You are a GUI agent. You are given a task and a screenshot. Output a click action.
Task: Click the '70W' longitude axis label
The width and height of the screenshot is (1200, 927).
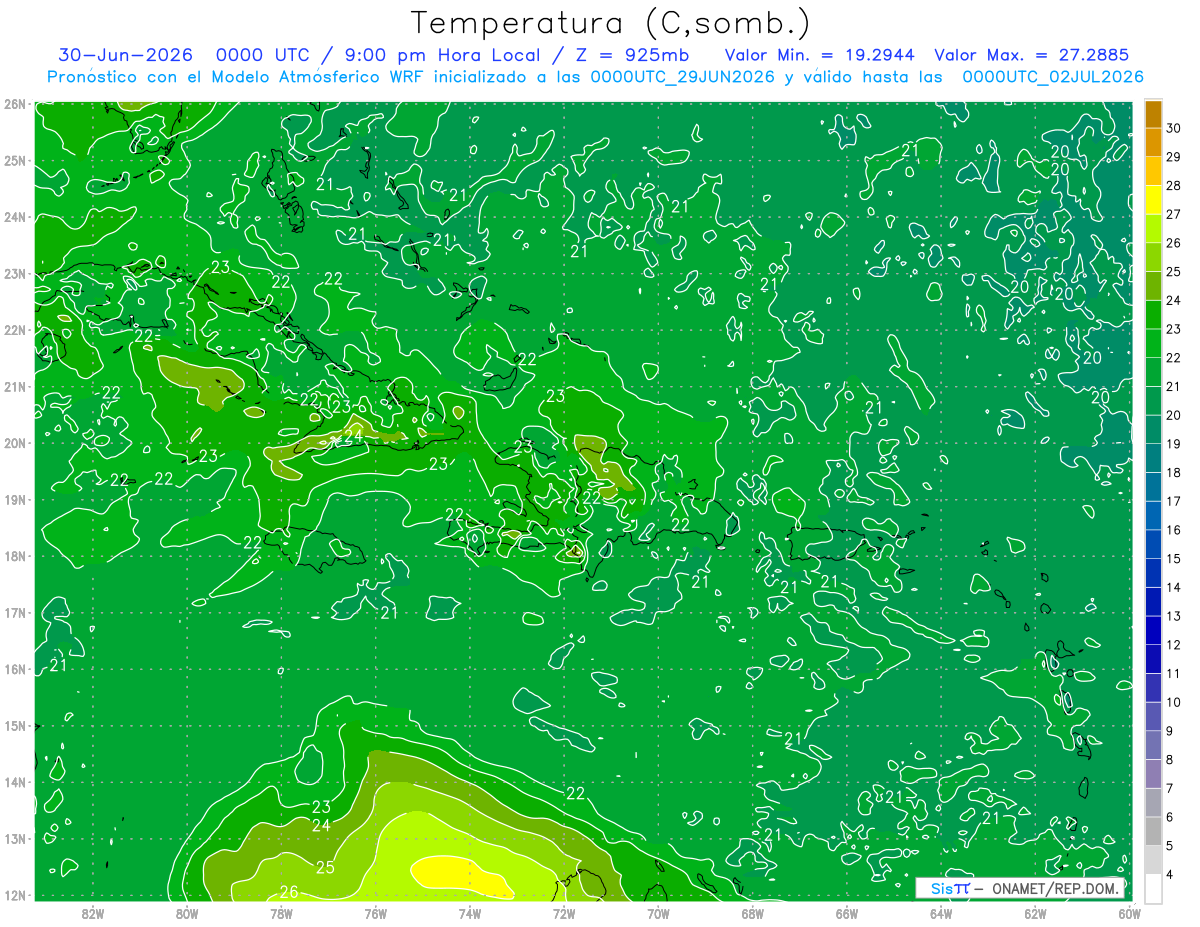pyautogui.click(x=658, y=912)
